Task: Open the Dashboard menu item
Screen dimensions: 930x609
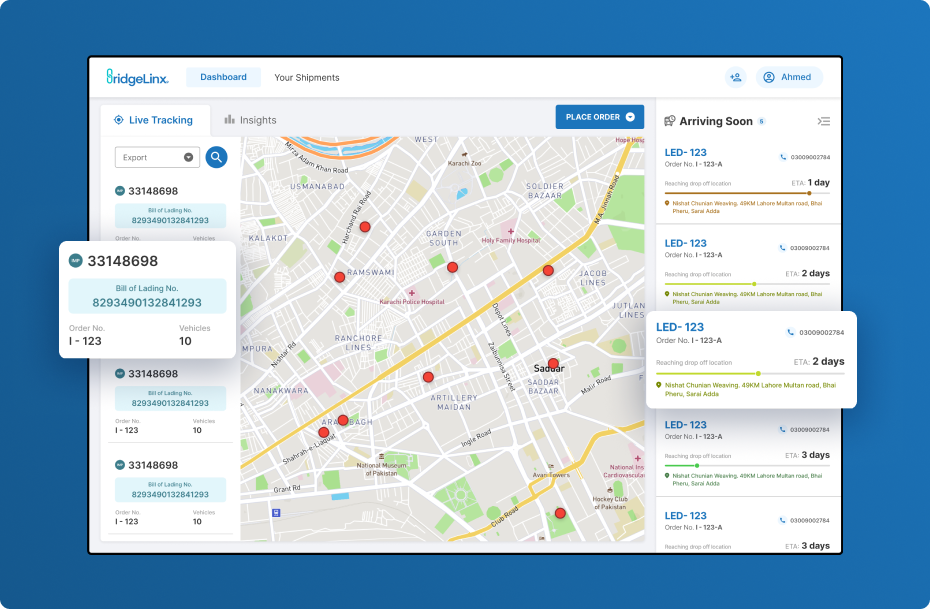Action: click(223, 77)
